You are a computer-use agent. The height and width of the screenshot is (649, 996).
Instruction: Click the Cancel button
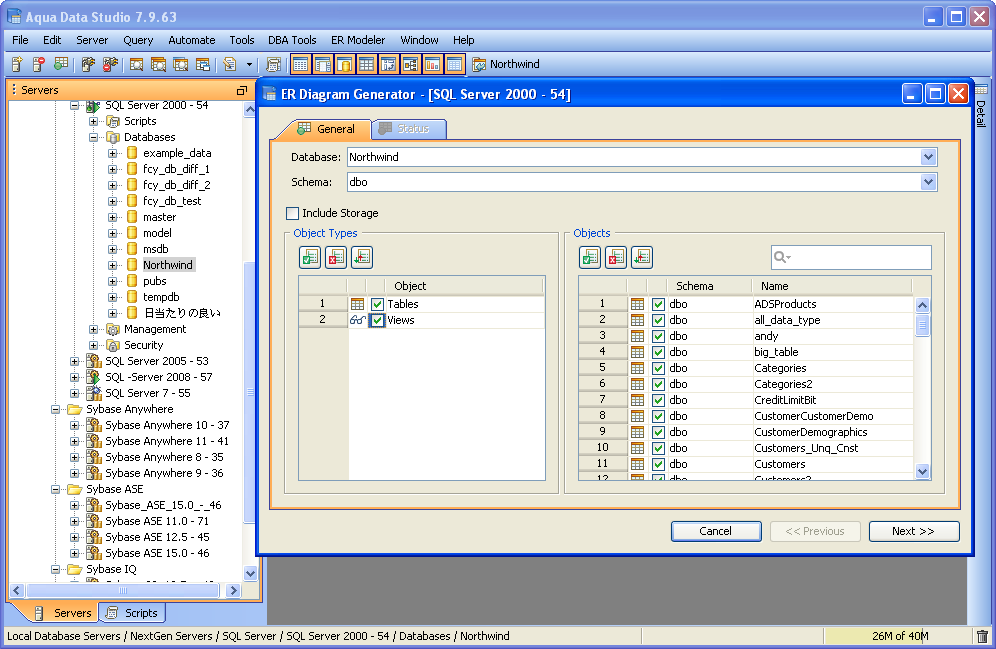coord(716,531)
